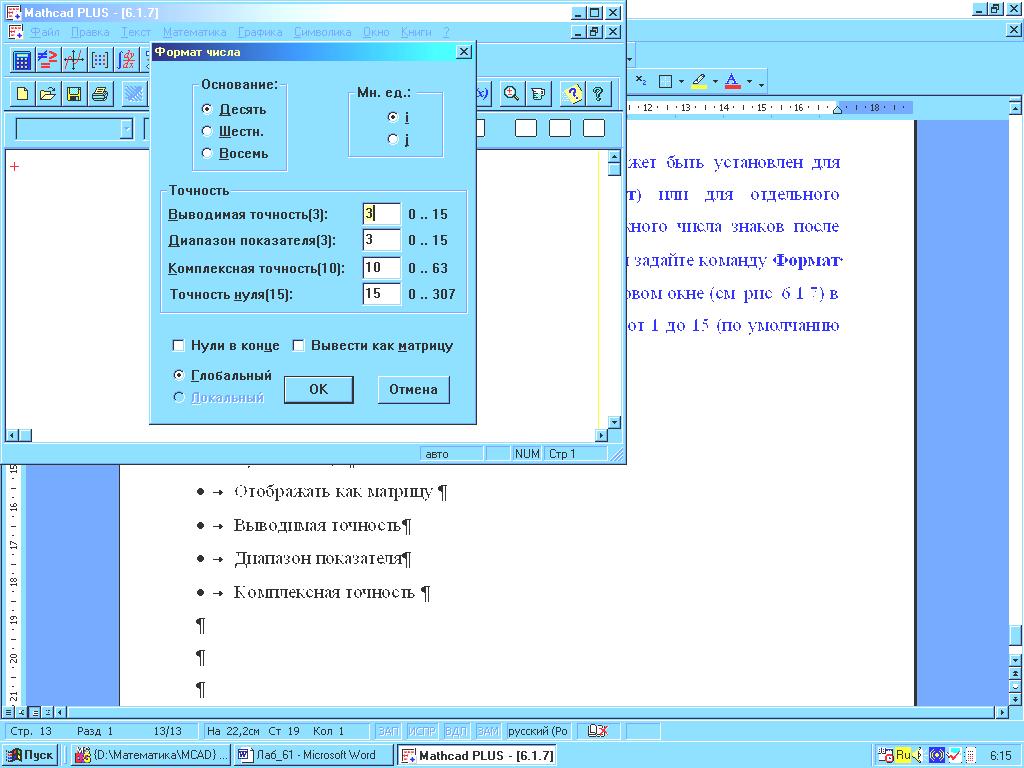
Task: Click the Mathcad horizontal scrollbar right arrow
Action: (x=601, y=435)
